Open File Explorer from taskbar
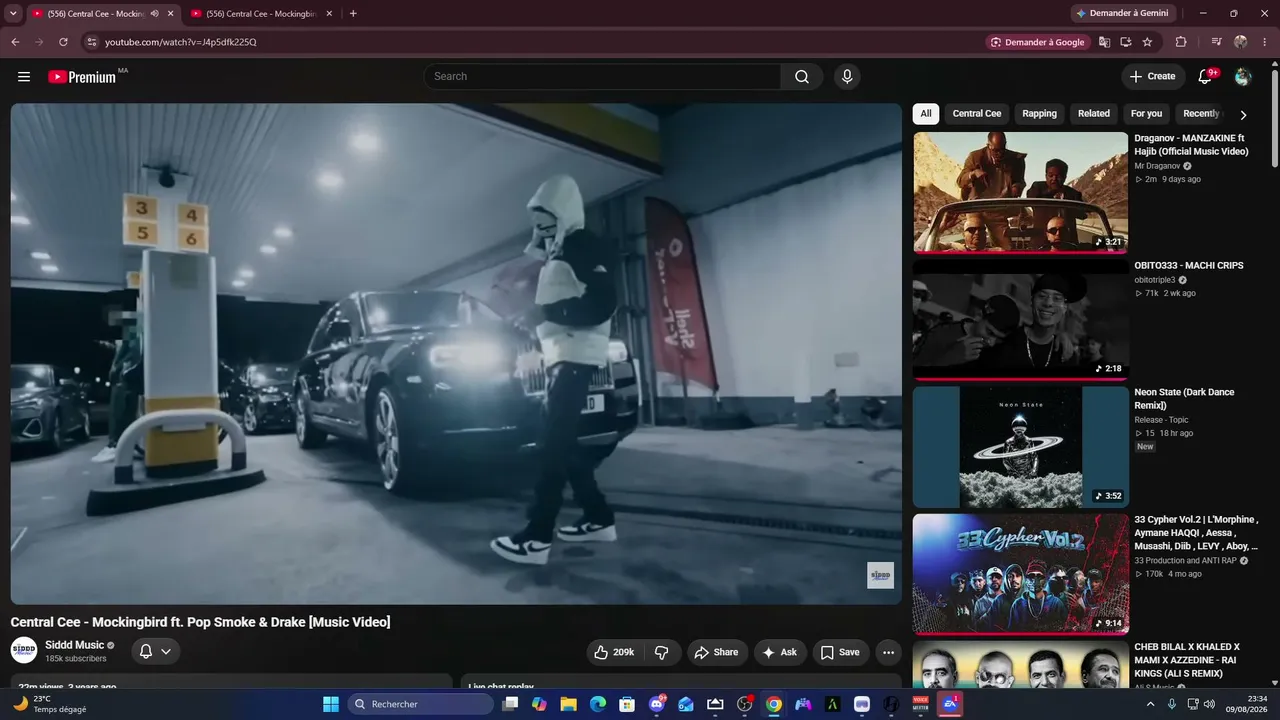Screen dimensions: 1280x720 [568, 704]
